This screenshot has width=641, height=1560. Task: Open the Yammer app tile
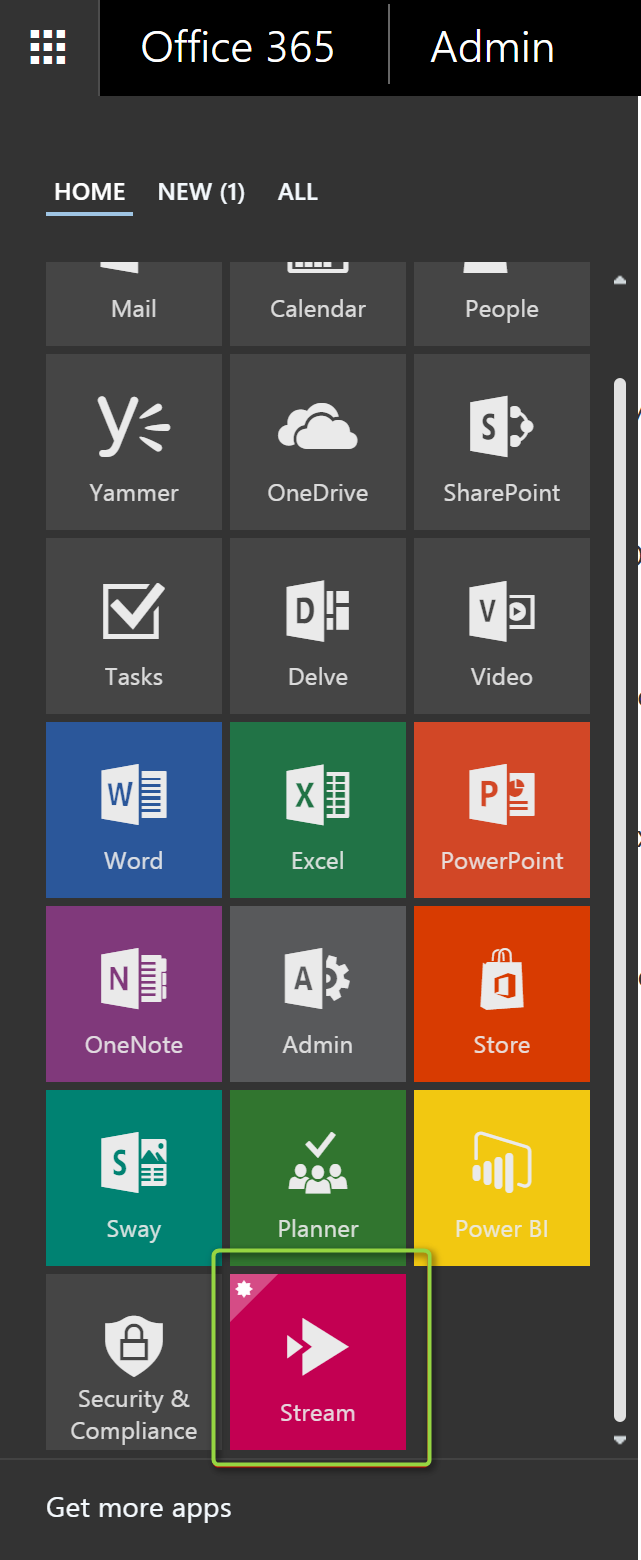(134, 442)
